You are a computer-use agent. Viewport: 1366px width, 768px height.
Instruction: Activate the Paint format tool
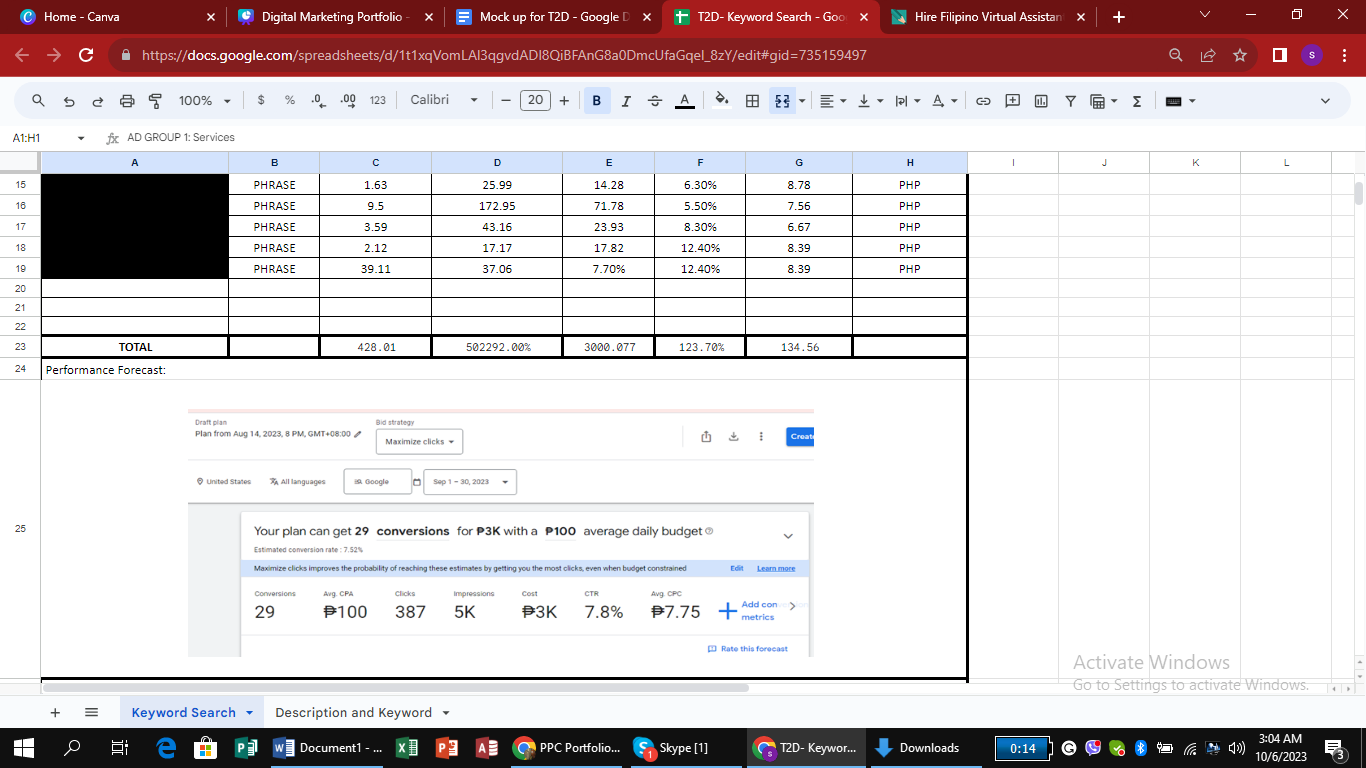pyautogui.click(x=155, y=101)
